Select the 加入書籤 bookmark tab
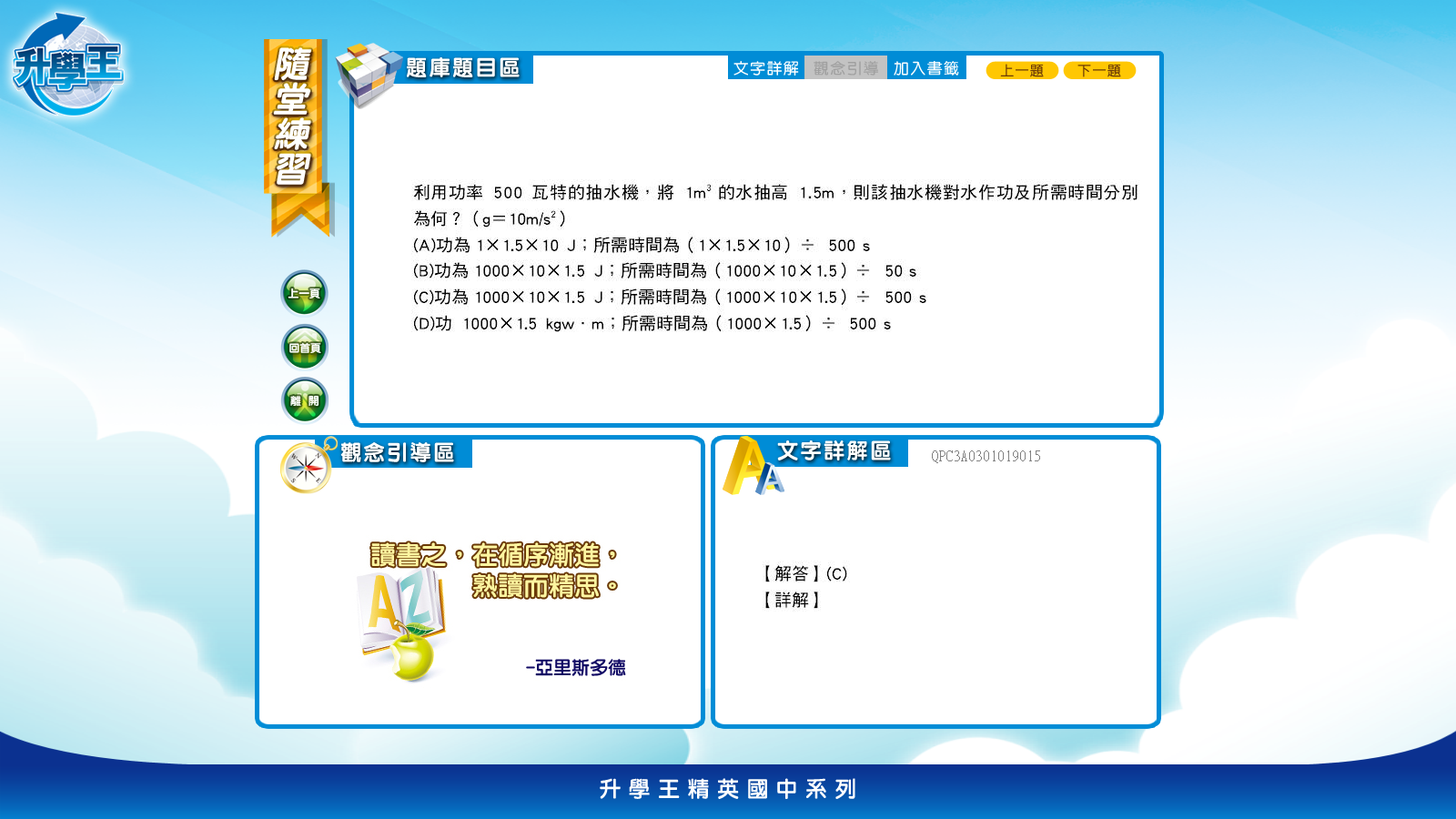This screenshot has width=1456, height=819. tap(925, 68)
